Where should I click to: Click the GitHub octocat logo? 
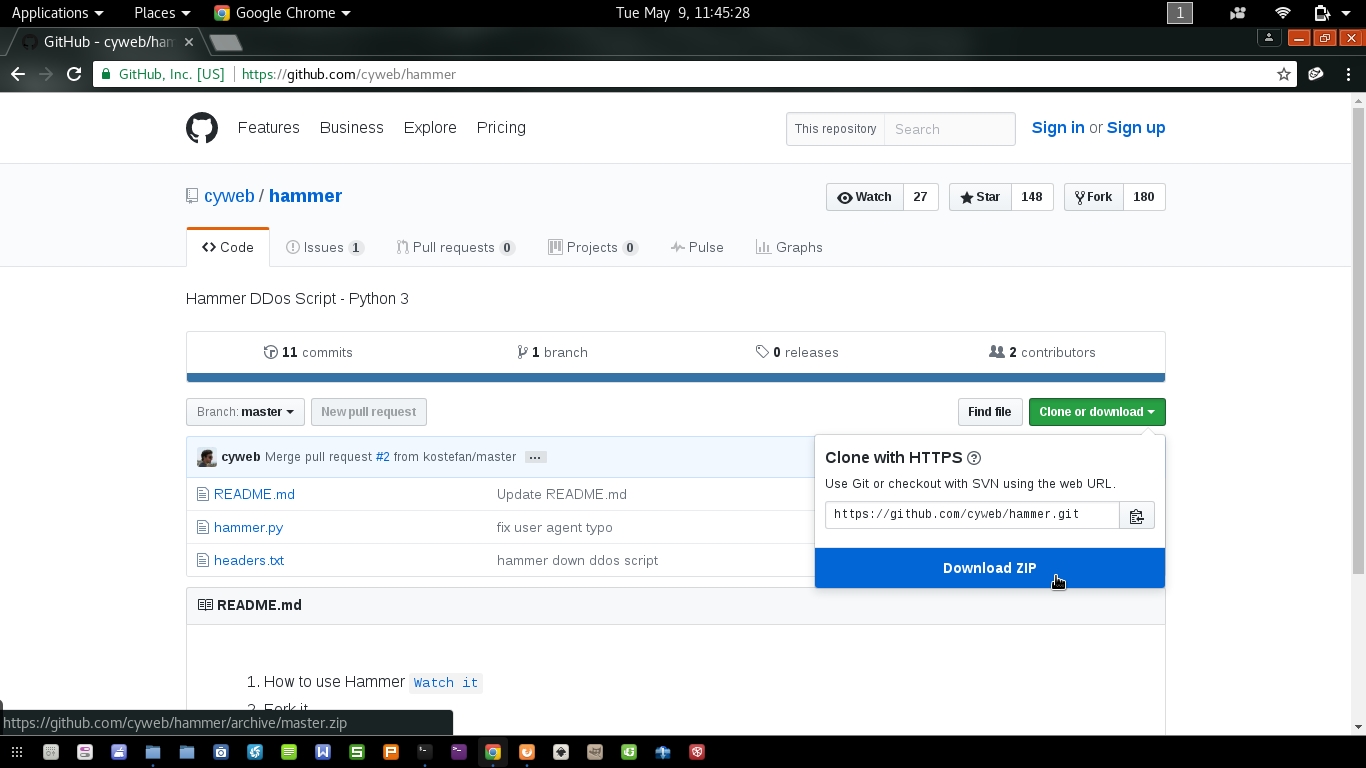point(202,128)
